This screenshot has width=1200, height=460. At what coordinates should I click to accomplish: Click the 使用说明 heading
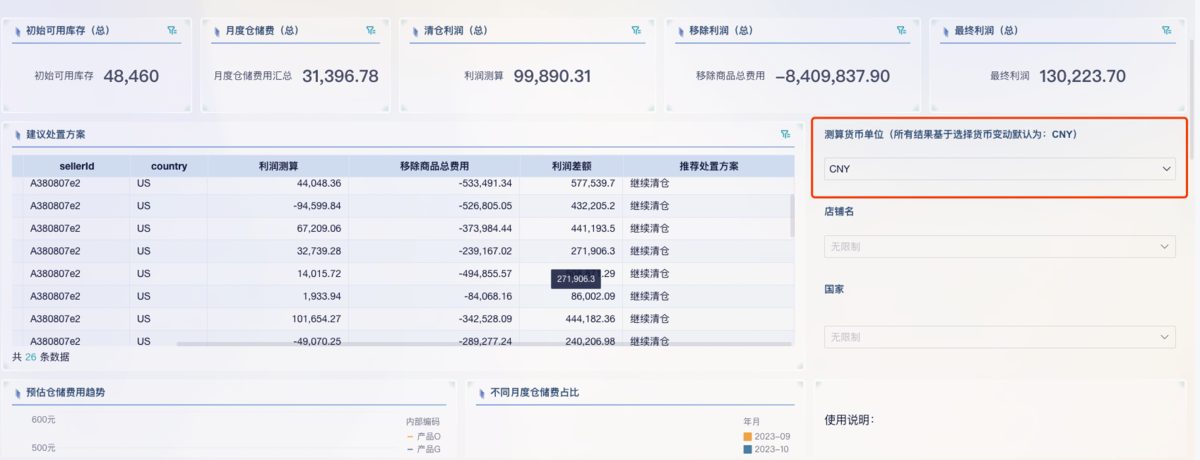click(850, 419)
